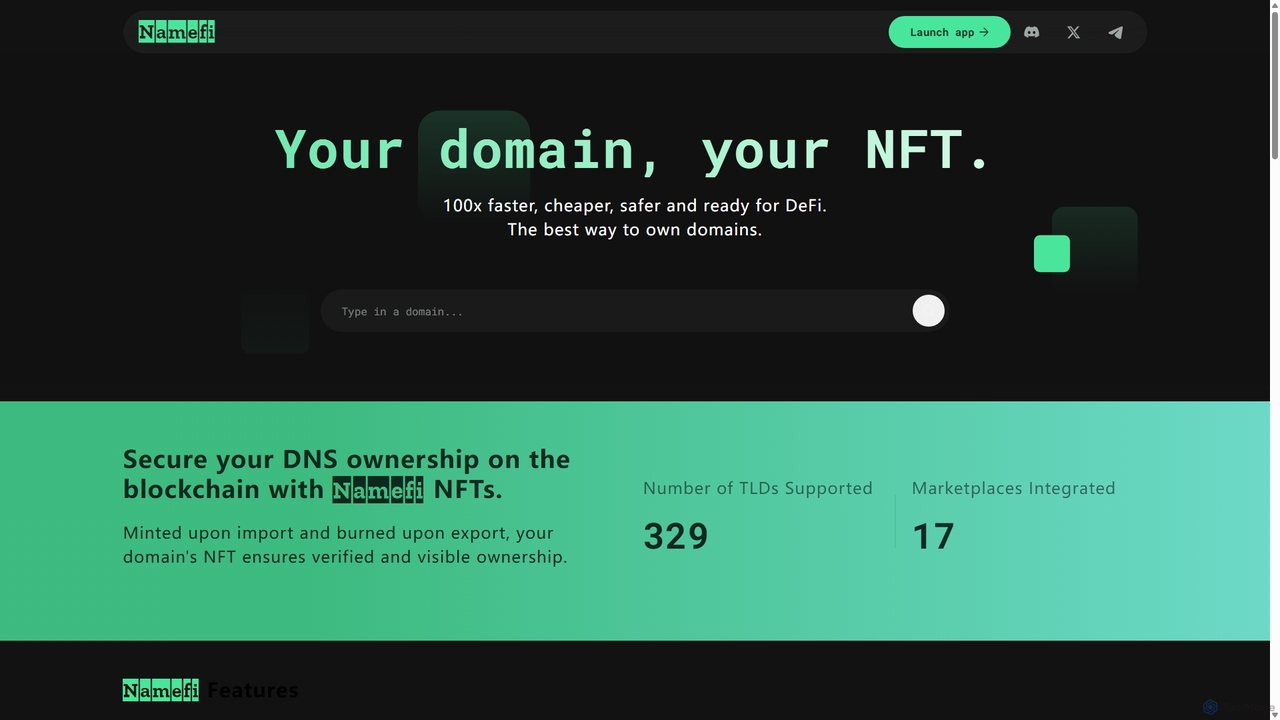Click the '100x faster, cheaper, safer' tagline
Viewport: 1280px width, 720px height.
click(634, 205)
